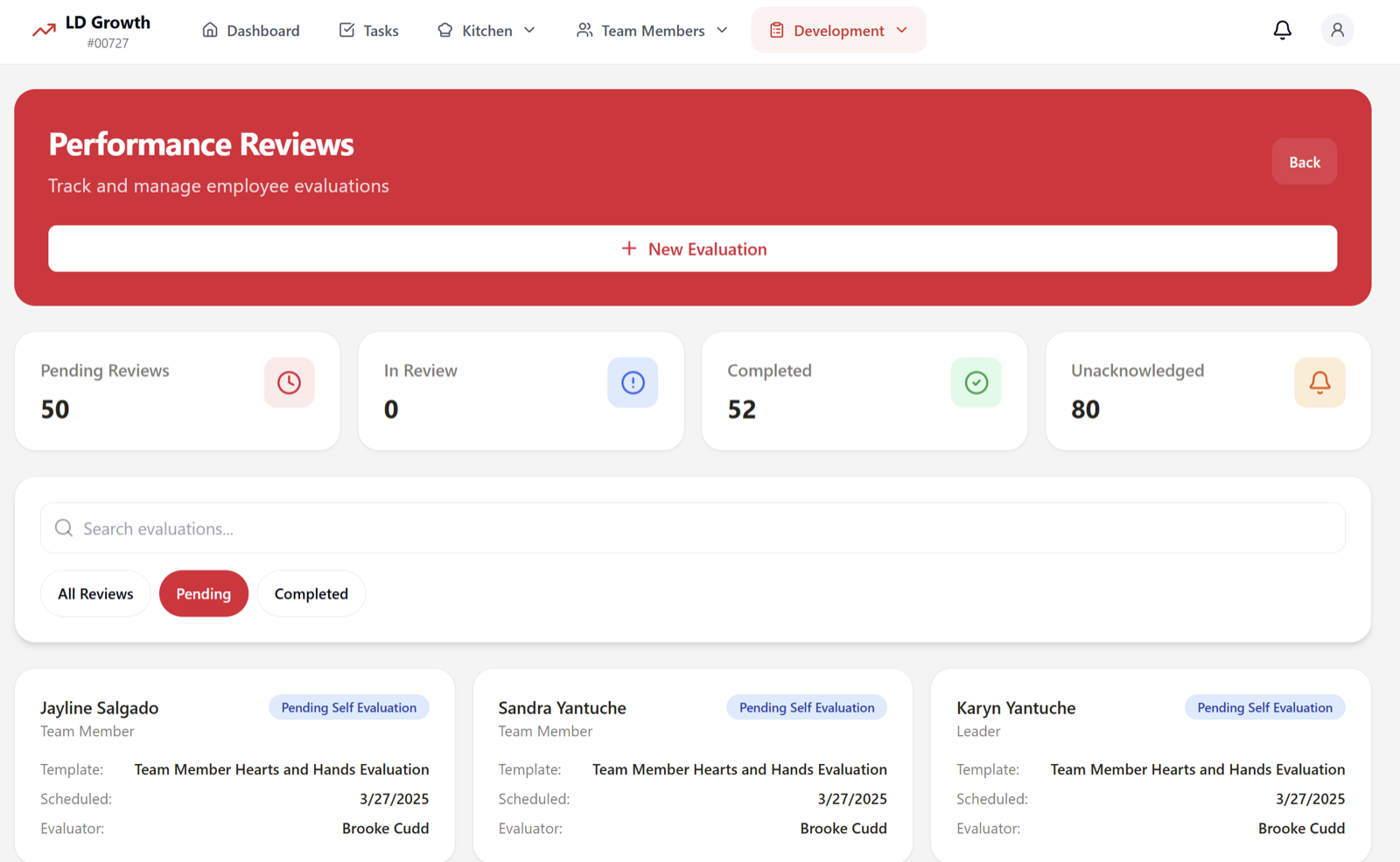Screen dimensions: 1400x862
Task: Show All Reviews filter
Action: point(95,593)
